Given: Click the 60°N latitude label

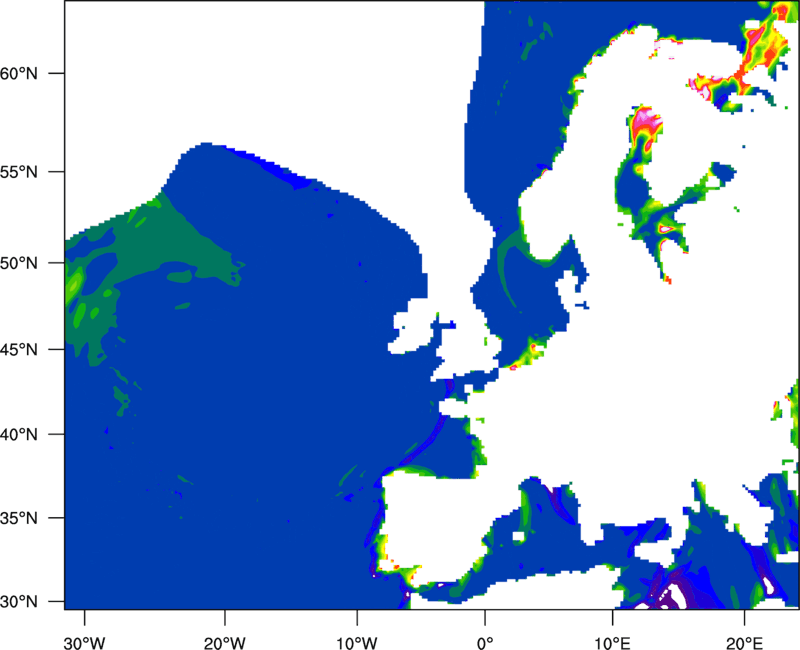Looking at the screenshot, I should (19, 73).
